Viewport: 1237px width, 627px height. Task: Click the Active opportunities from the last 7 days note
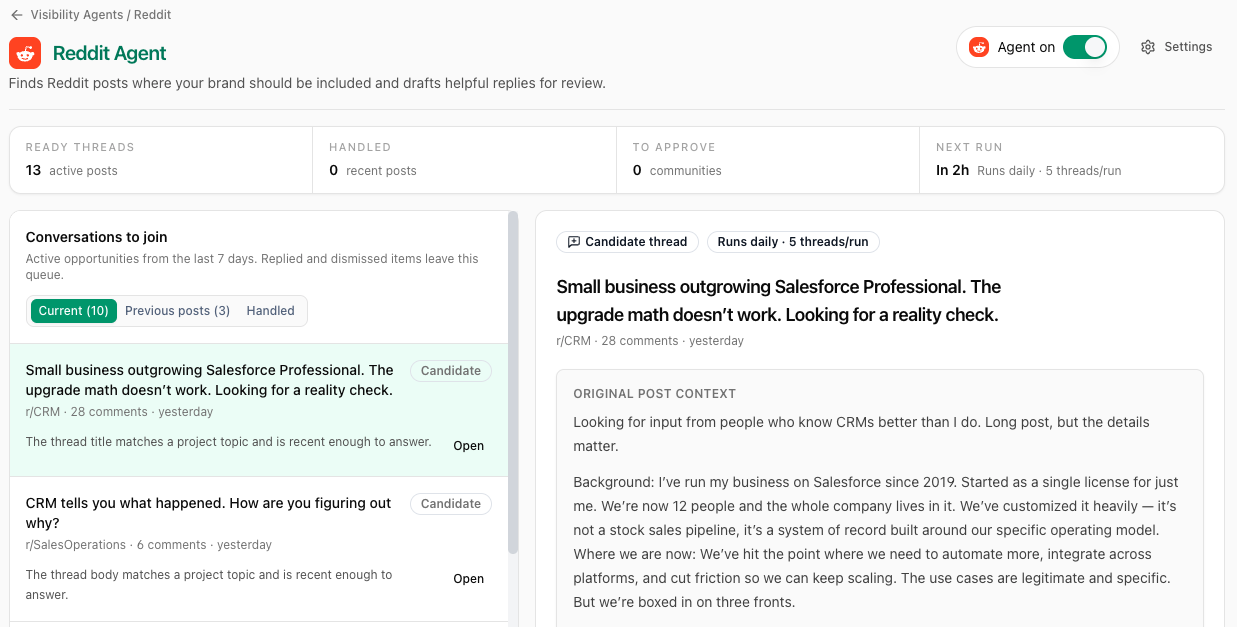pos(252,267)
